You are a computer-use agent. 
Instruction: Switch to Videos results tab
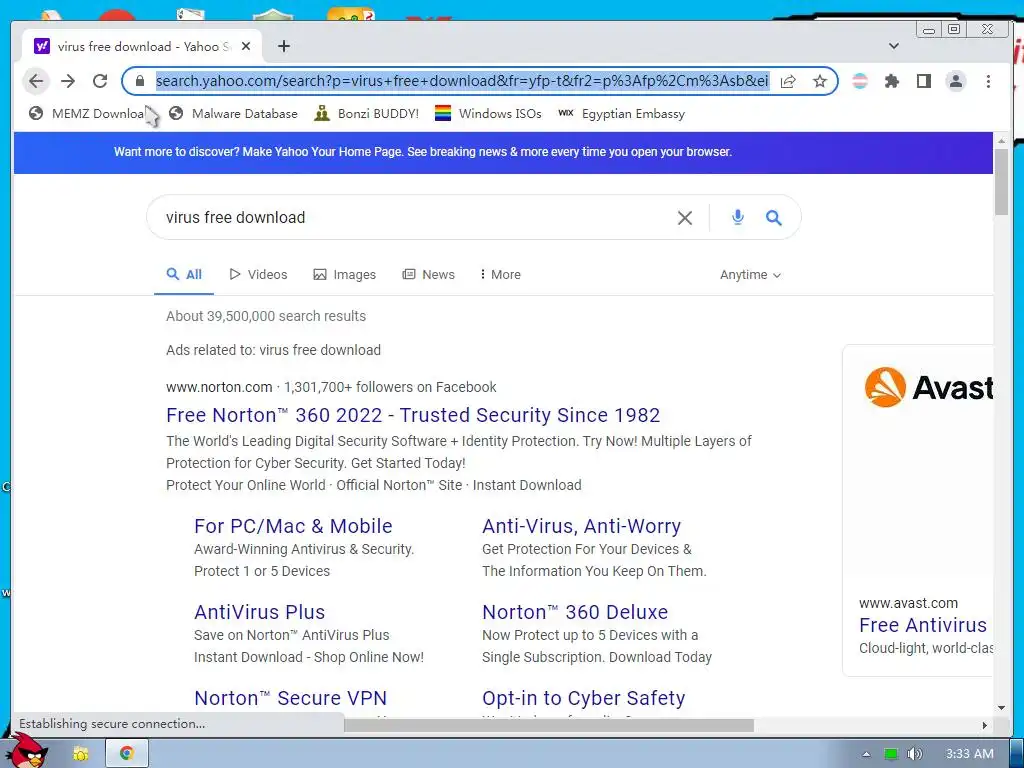[x=259, y=275]
